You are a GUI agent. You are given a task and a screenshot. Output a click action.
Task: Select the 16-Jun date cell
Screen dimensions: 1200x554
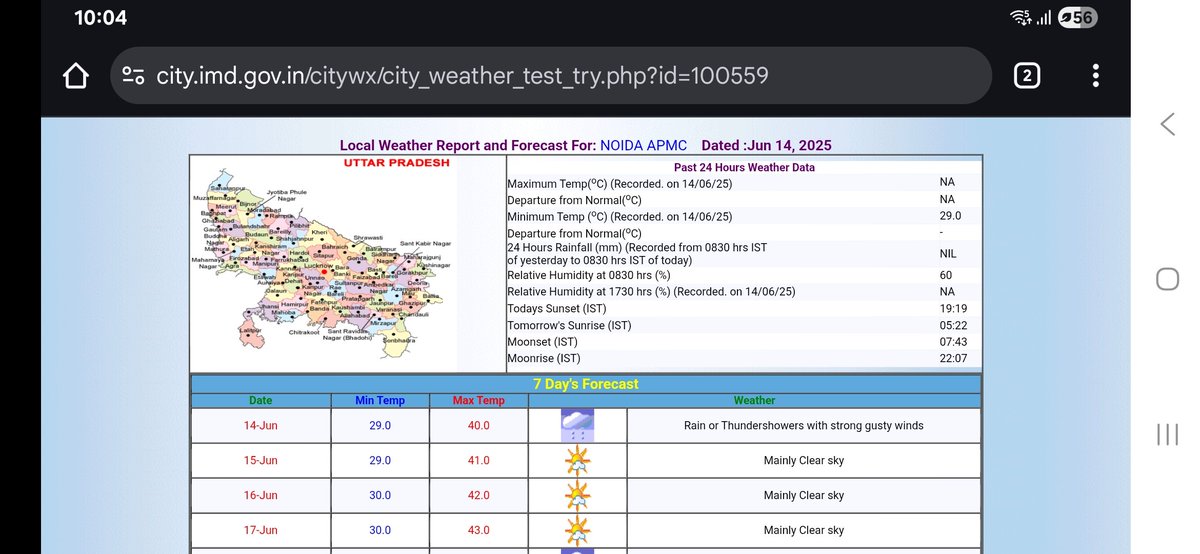pyautogui.click(x=260, y=495)
